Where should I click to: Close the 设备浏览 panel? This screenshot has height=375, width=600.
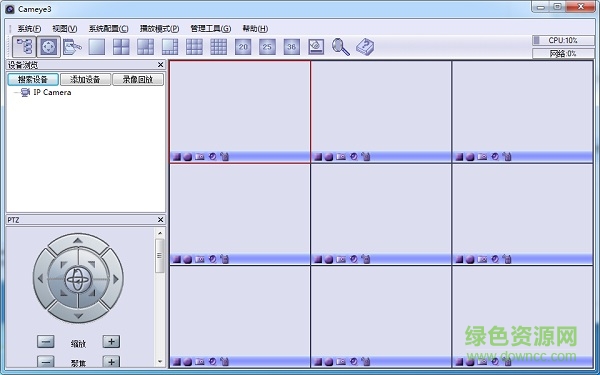[160, 65]
